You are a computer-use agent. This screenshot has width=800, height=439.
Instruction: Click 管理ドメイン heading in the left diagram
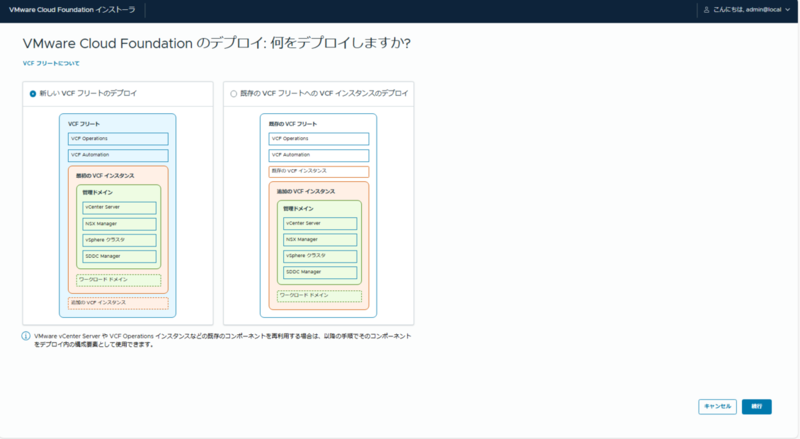pos(97,192)
